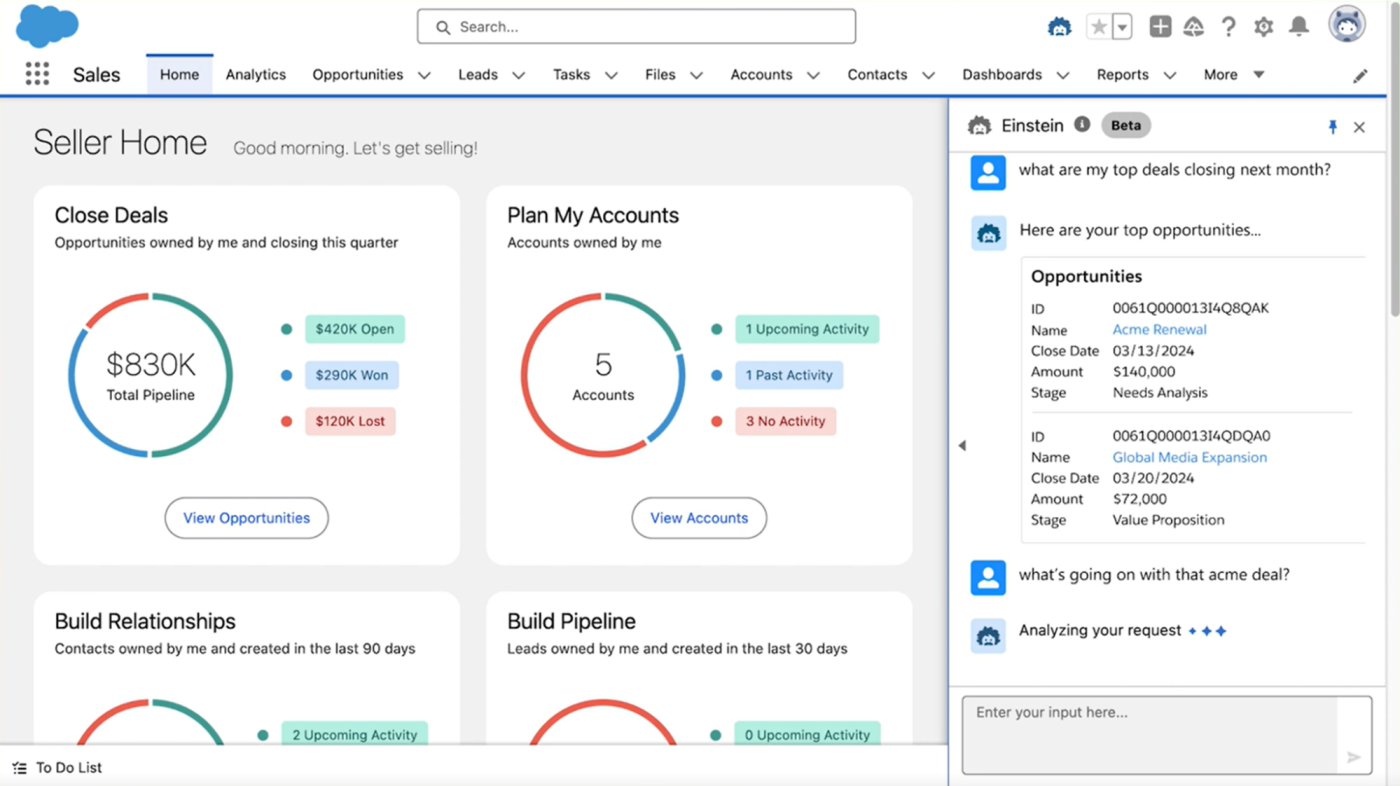The image size is (1400, 786).
Task: Expand the Dashboards tab dropdown chevron
Action: [x=1063, y=75]
